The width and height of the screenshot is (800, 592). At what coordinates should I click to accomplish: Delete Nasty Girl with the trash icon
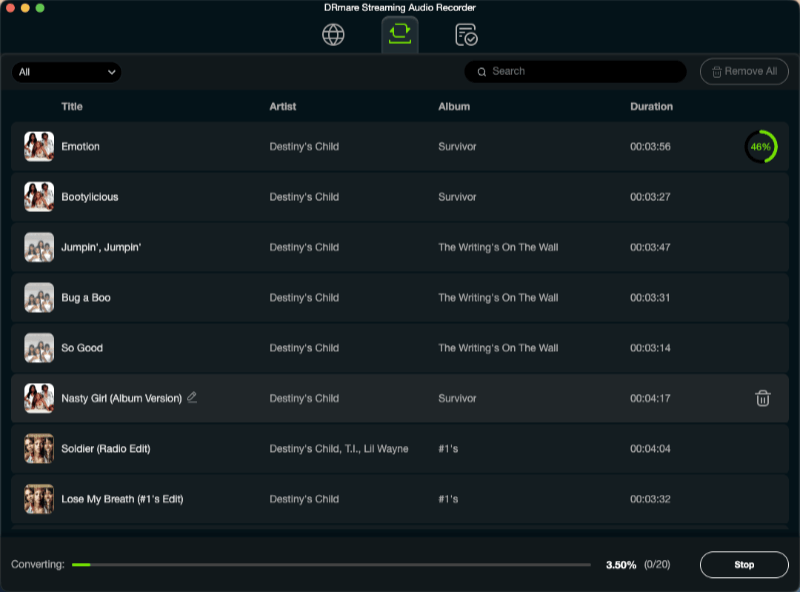pyautogui.click(x=763, y=398)
